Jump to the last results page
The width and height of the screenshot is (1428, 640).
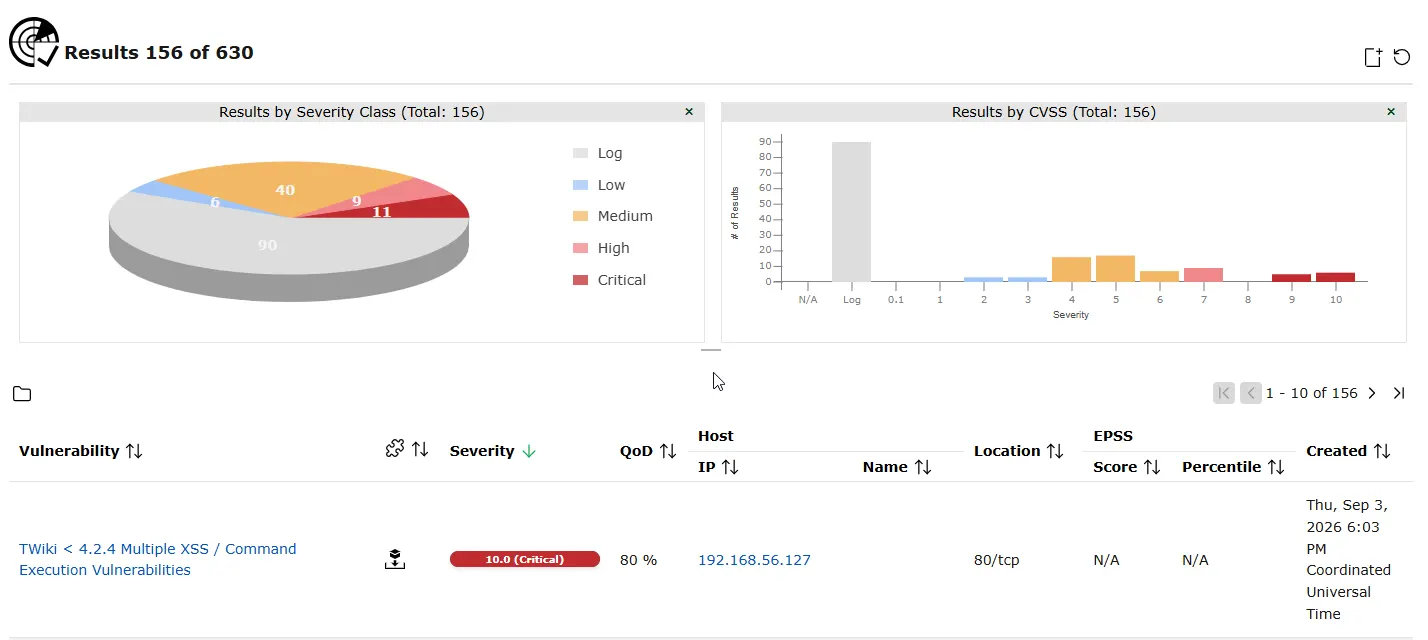coord(1399,393)
